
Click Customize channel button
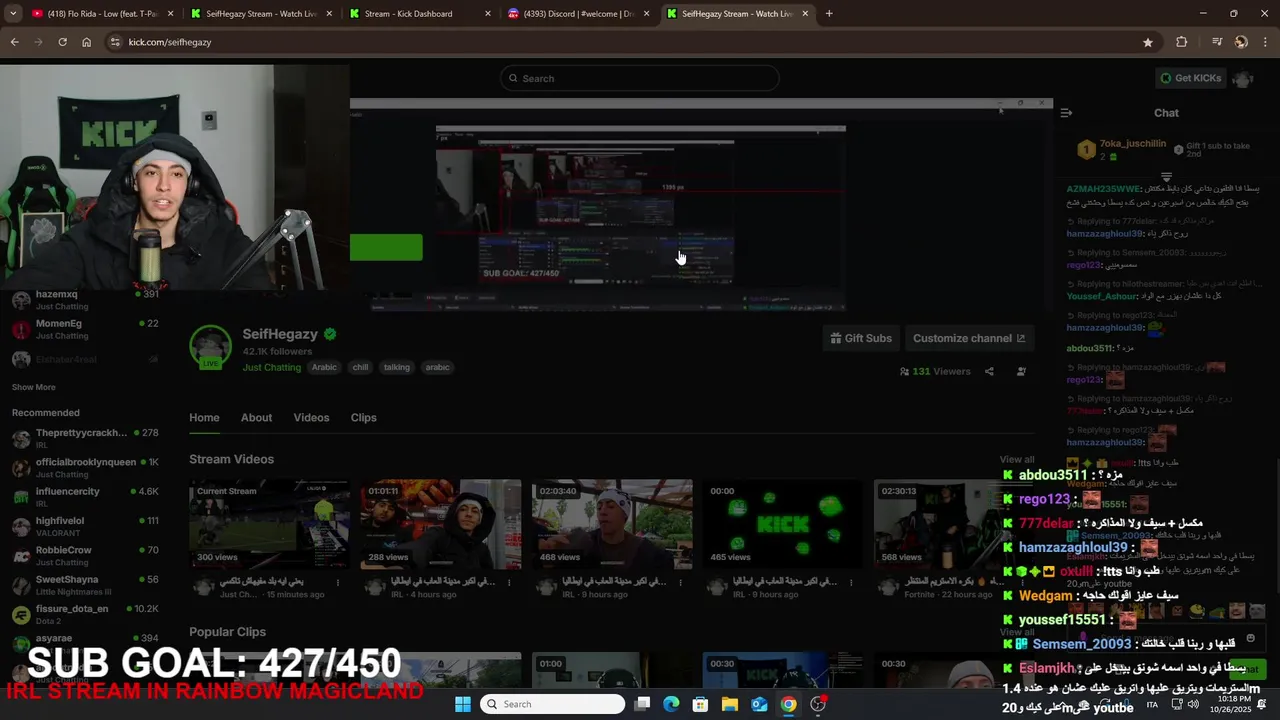click(969, 338)
